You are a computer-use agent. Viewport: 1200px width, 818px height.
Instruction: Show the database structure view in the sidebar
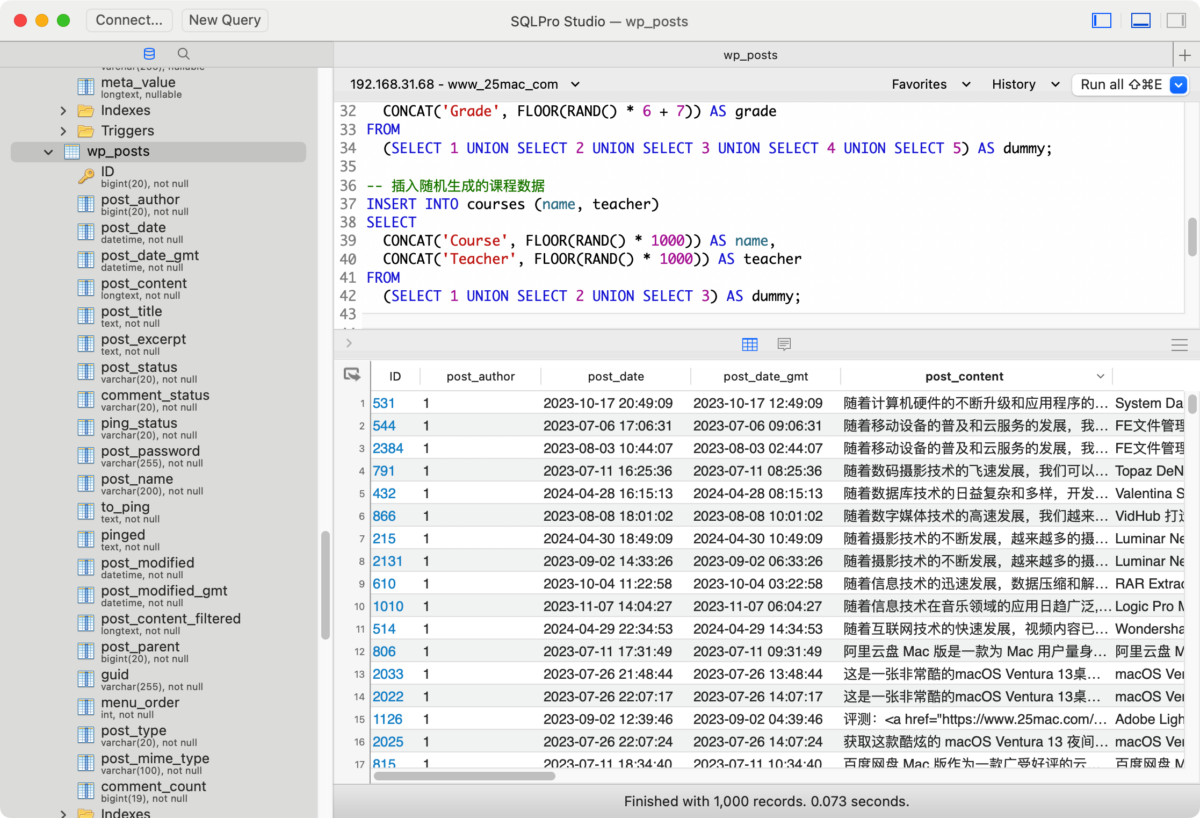(x=150, y=54)
